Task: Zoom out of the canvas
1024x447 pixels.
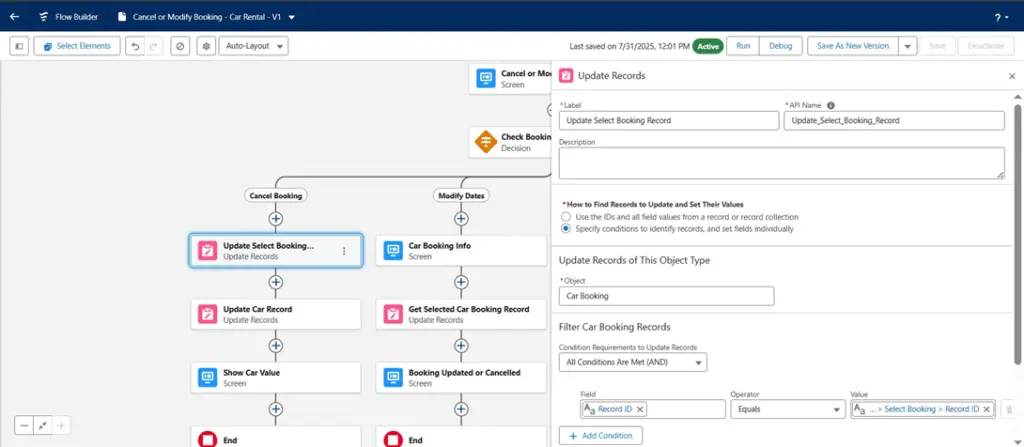Action: [x=24, y=425]
